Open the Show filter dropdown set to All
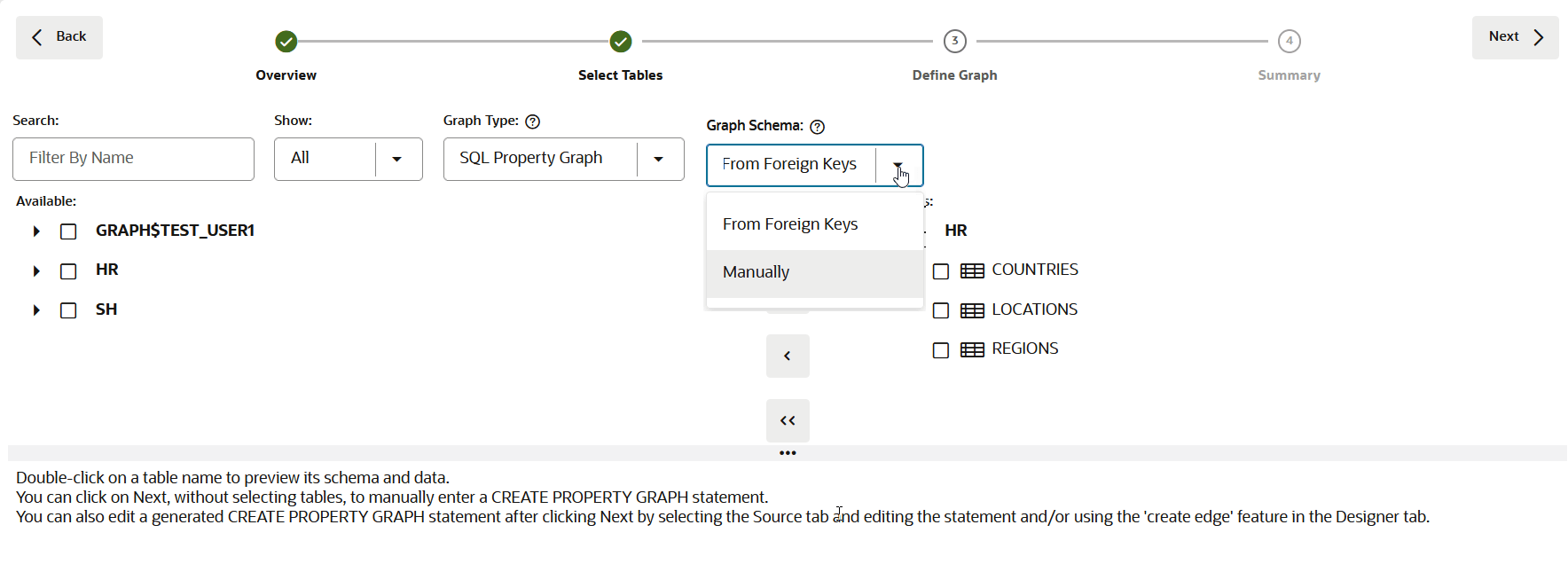 349,159
